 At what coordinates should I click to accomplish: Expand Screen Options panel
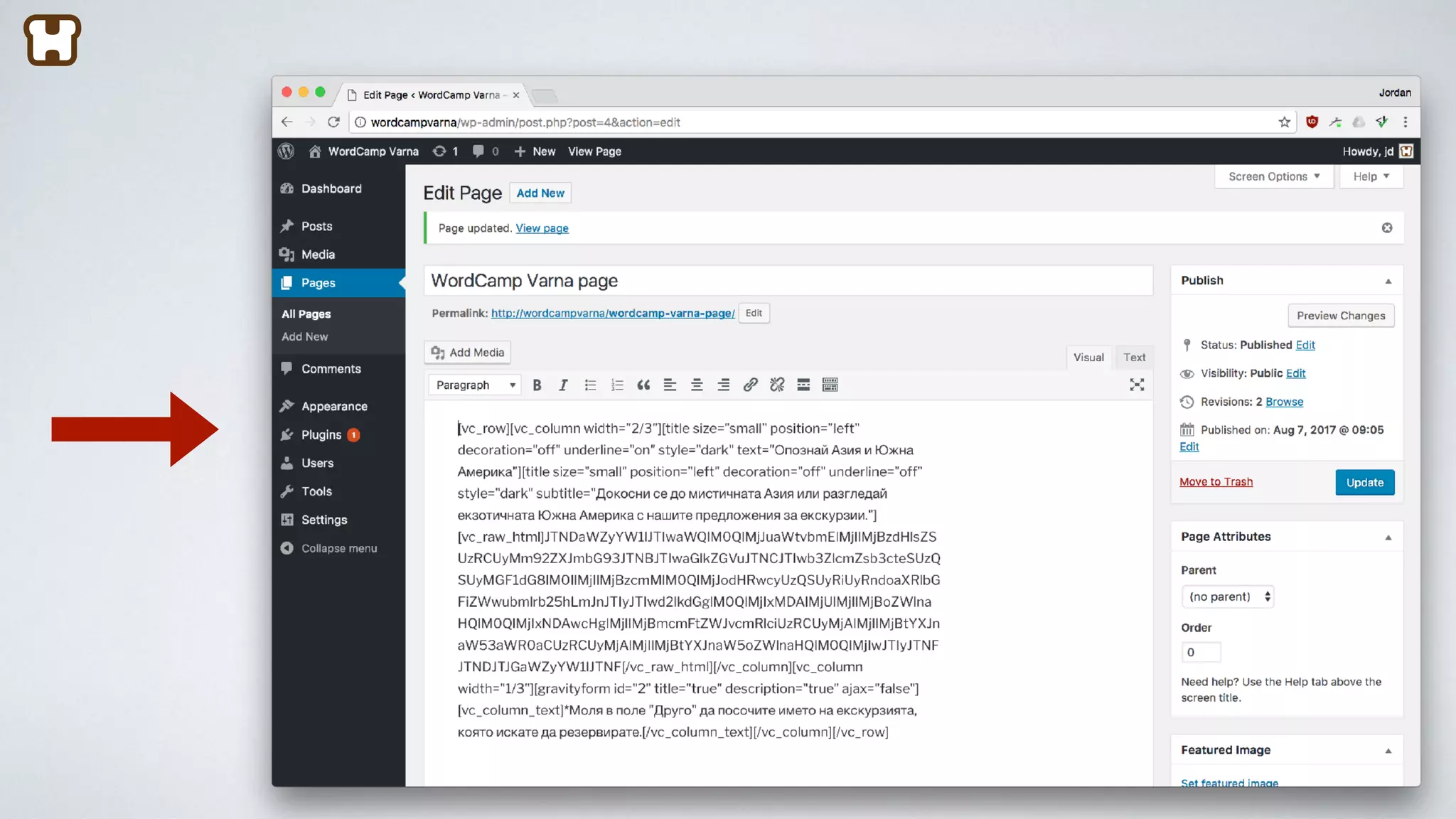pyautogui.click(x=1273, y=176)
